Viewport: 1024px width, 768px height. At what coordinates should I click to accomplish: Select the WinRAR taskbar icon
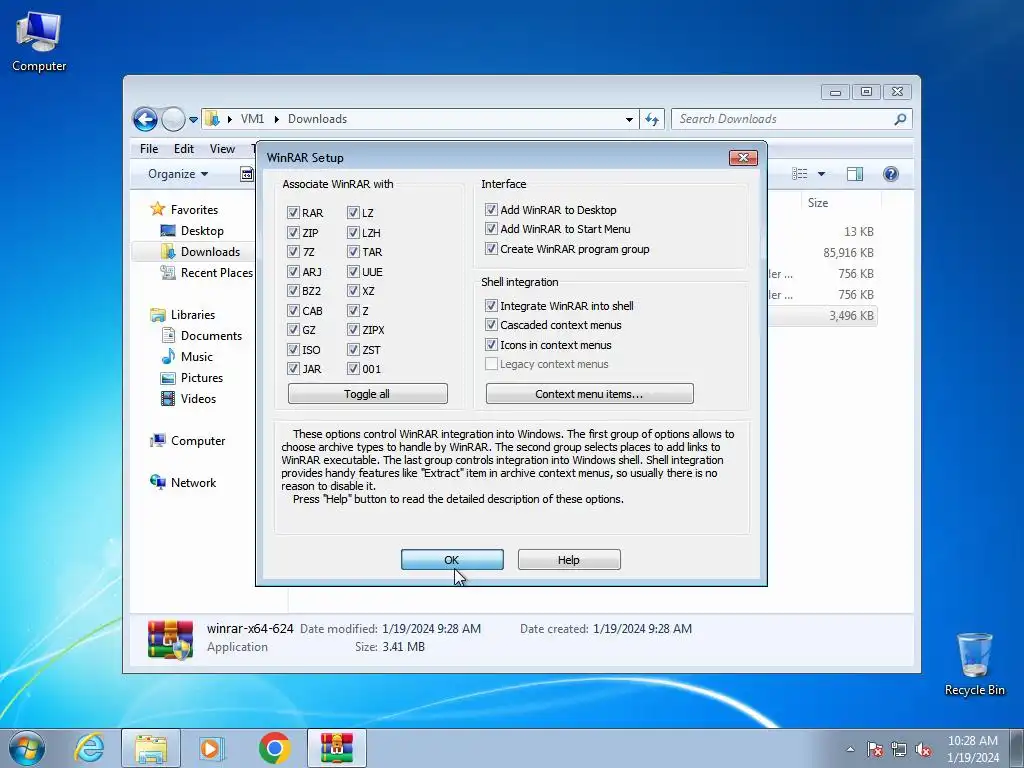pos(337,748)
